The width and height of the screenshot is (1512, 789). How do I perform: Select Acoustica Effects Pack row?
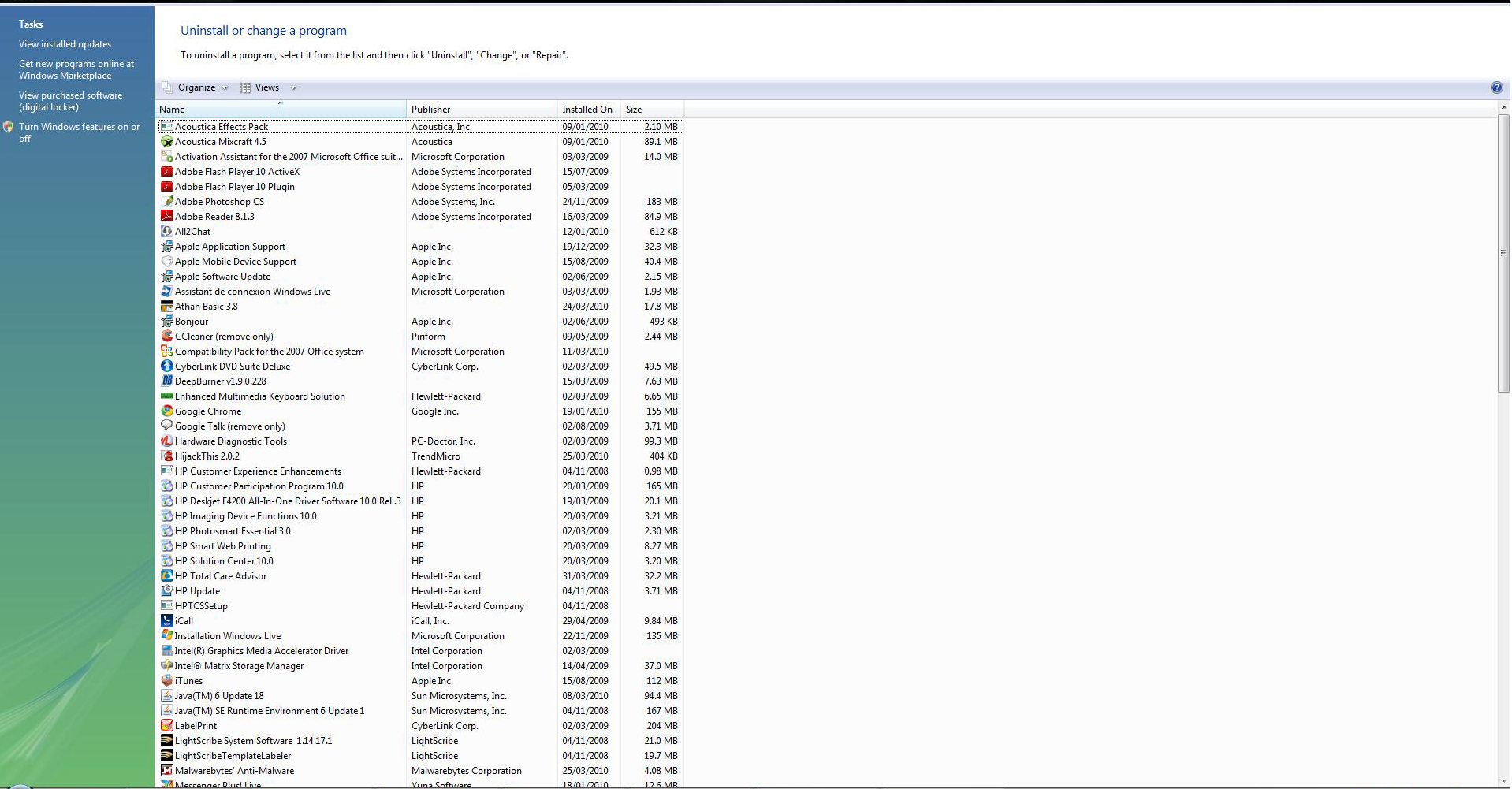pos(421,127)
